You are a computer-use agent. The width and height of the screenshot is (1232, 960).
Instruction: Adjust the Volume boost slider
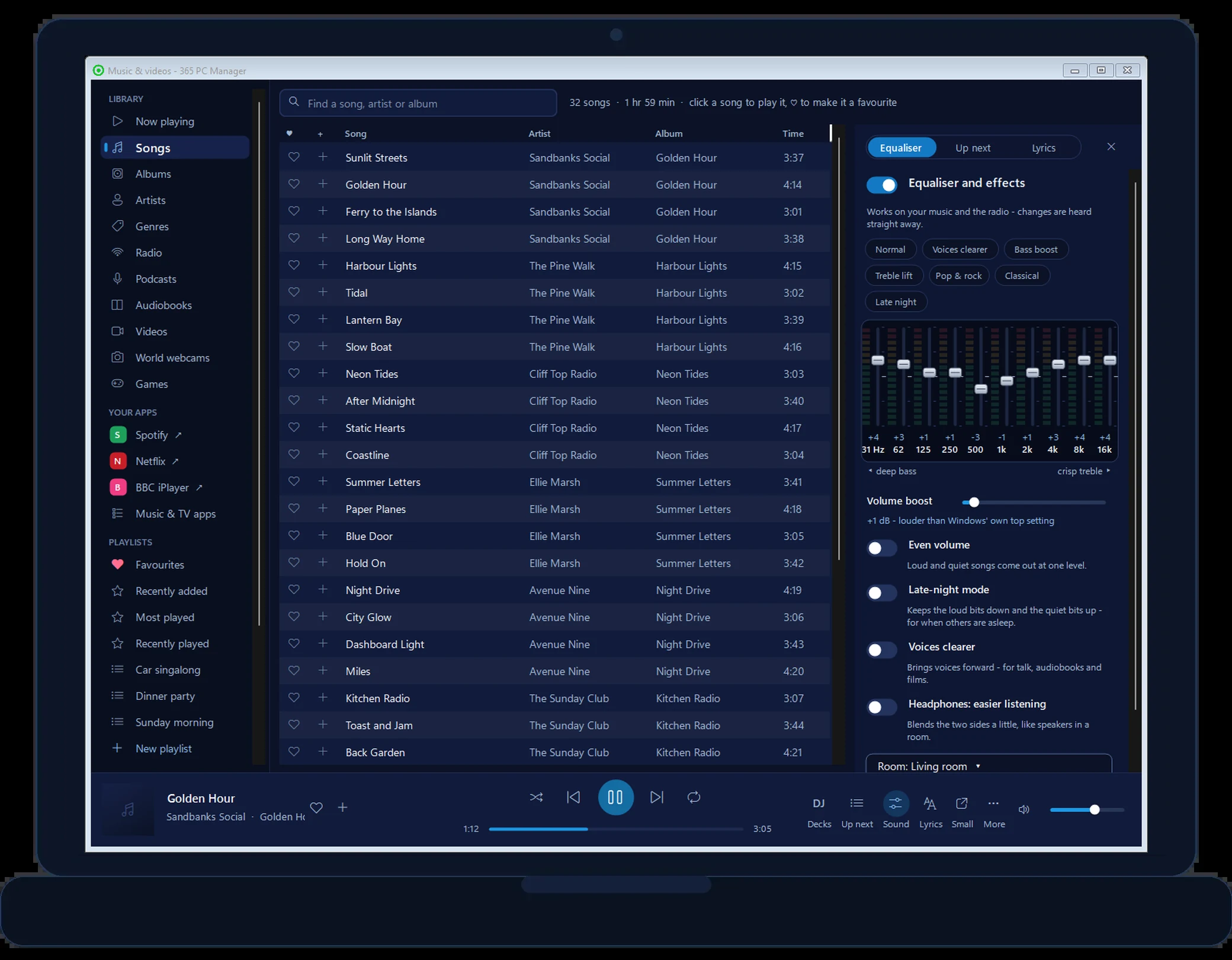[x=1034, y=503]
